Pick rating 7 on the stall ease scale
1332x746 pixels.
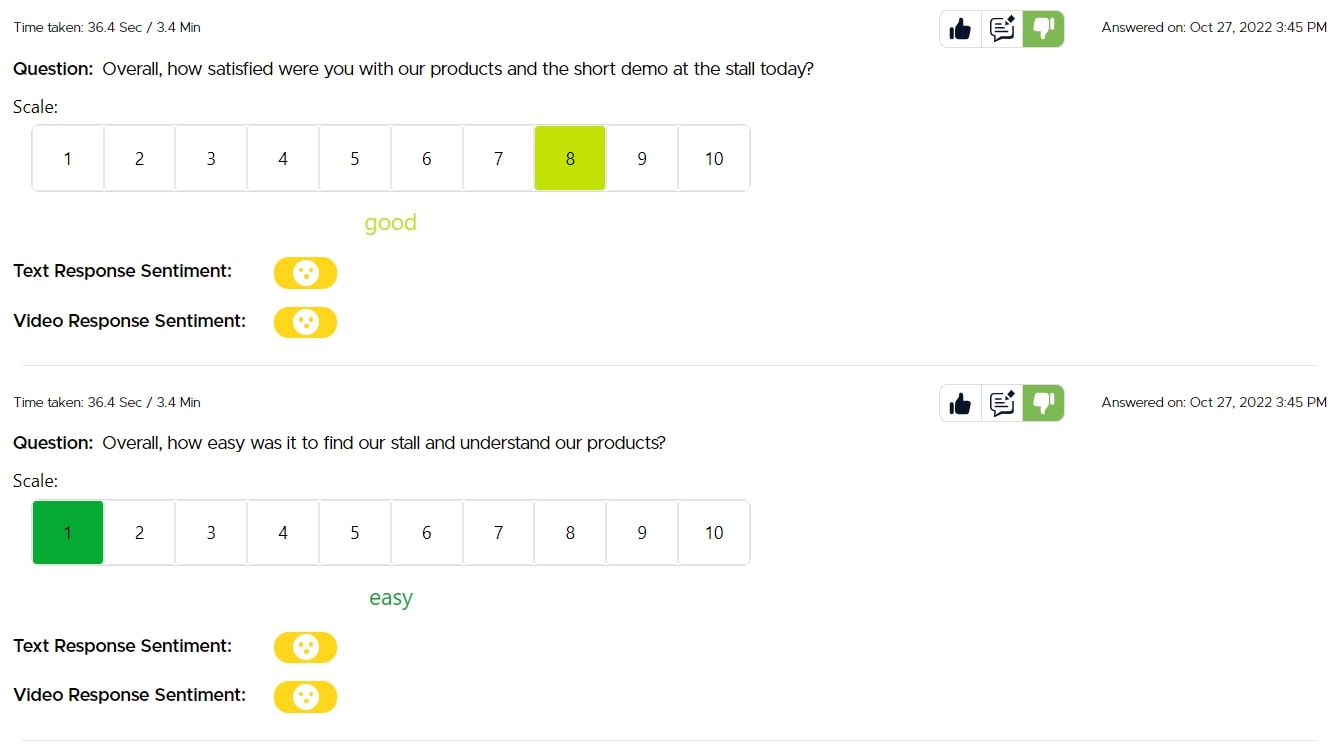click(498, 533)
